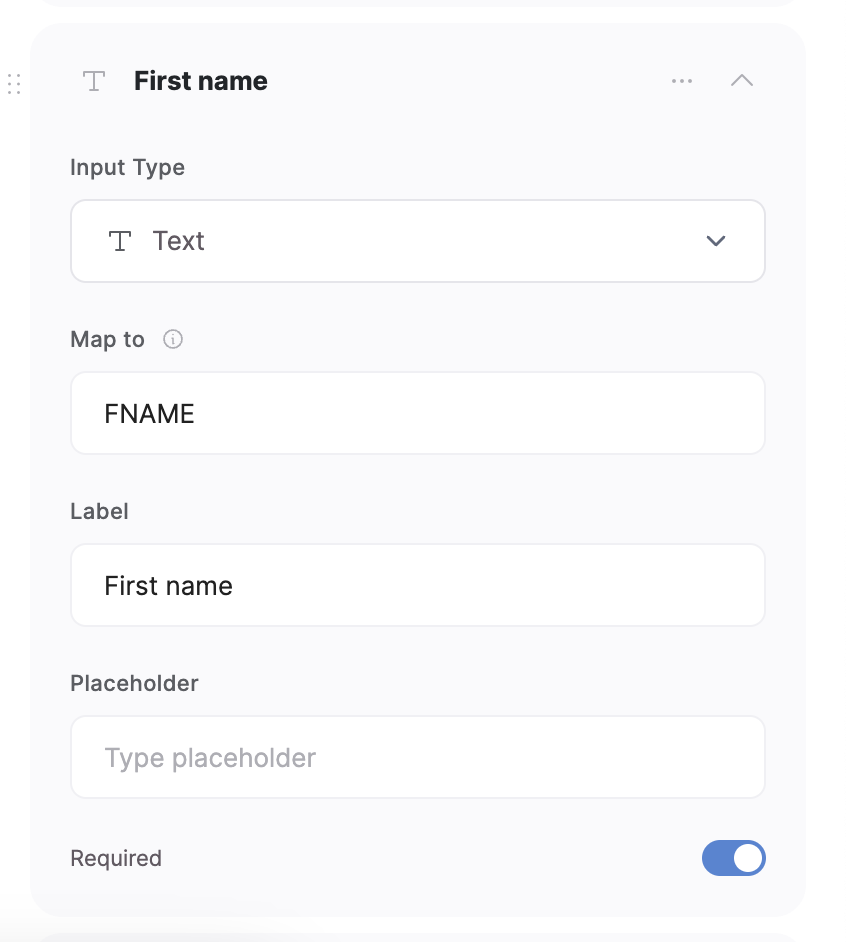Click the "Input Type" heading

[127, 167]
